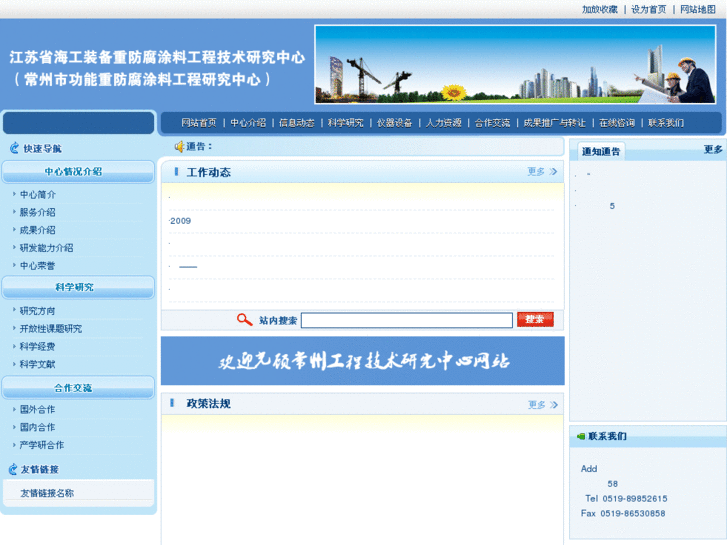Image resolution: width=727 pixels, height=545 pixels.
Task: Click the Fax 0519-86530858 text
Action: (x=623, y=513)
